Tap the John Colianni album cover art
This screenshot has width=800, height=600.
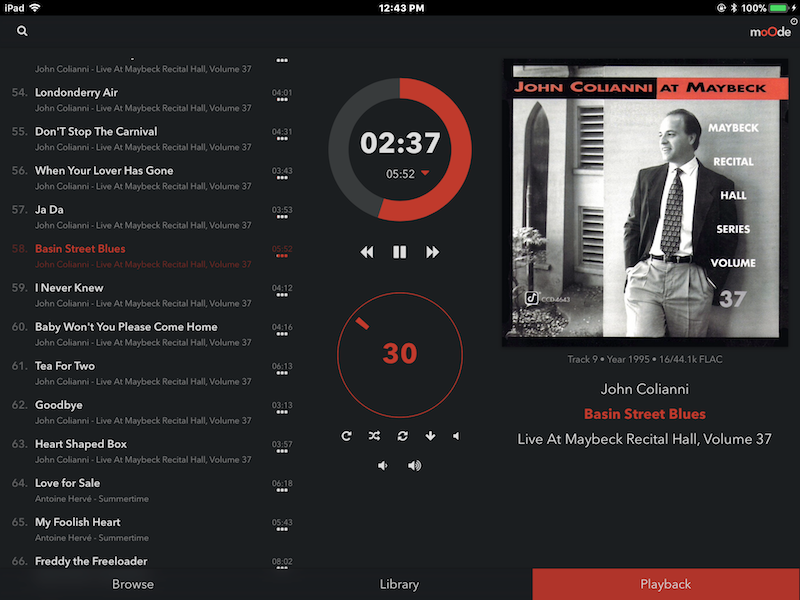645,203
